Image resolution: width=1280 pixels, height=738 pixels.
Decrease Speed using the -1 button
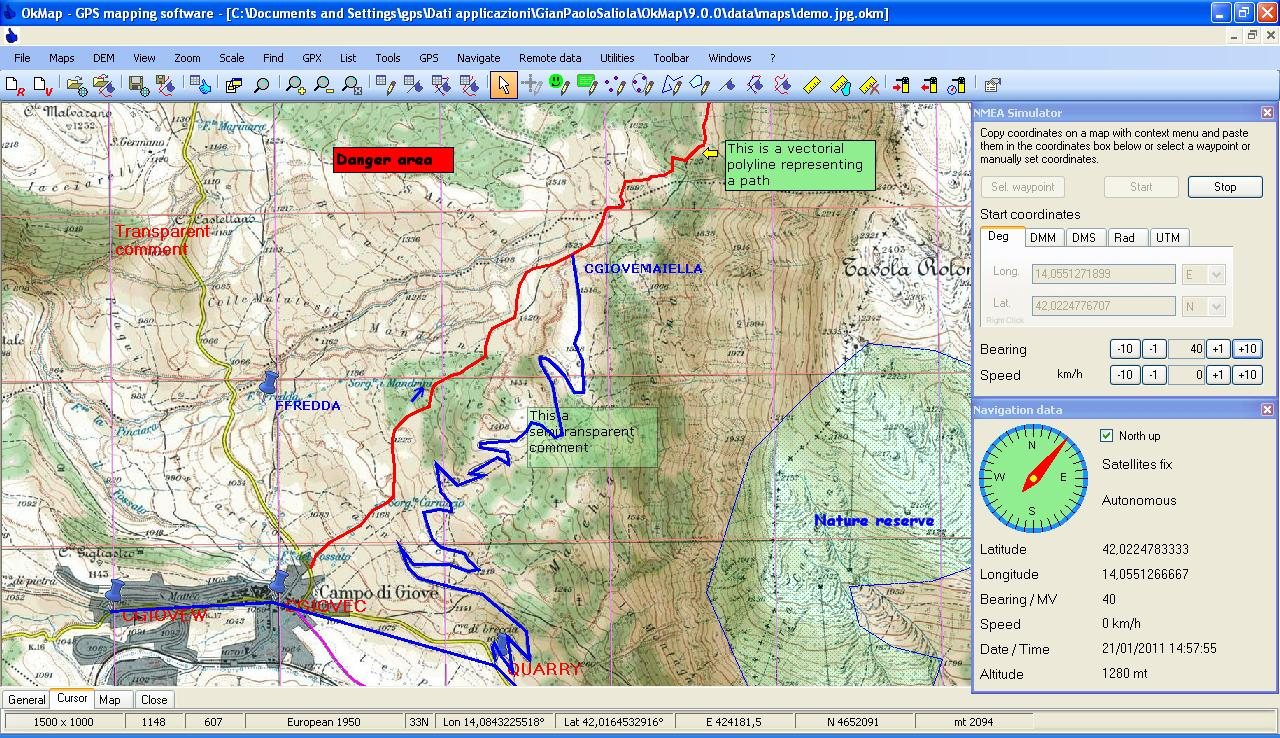tap(1154, 375)
